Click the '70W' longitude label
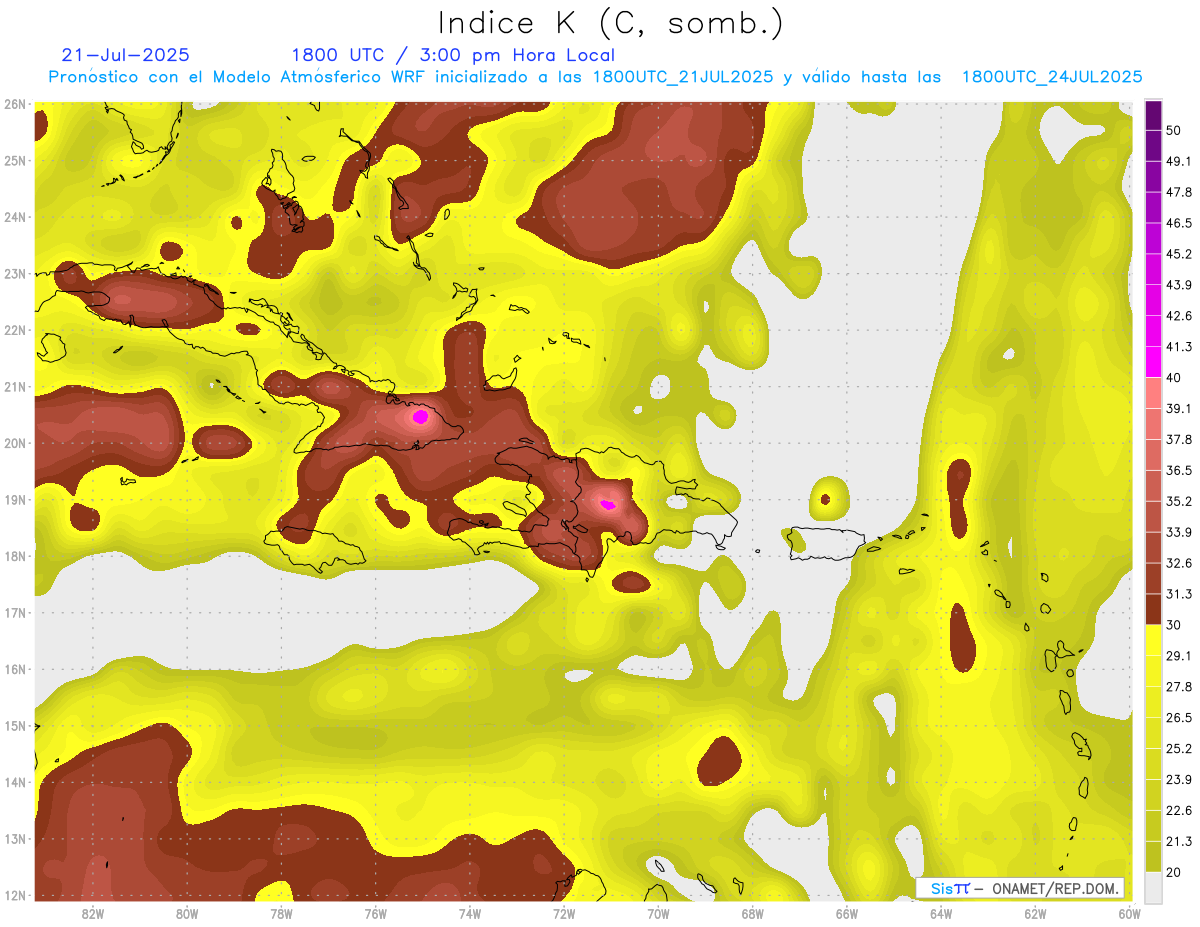 point(658,914)
